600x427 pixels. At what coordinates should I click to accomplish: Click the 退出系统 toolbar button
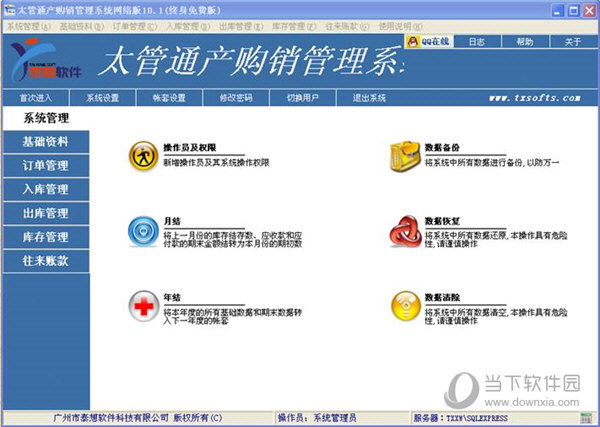(369, 98)
